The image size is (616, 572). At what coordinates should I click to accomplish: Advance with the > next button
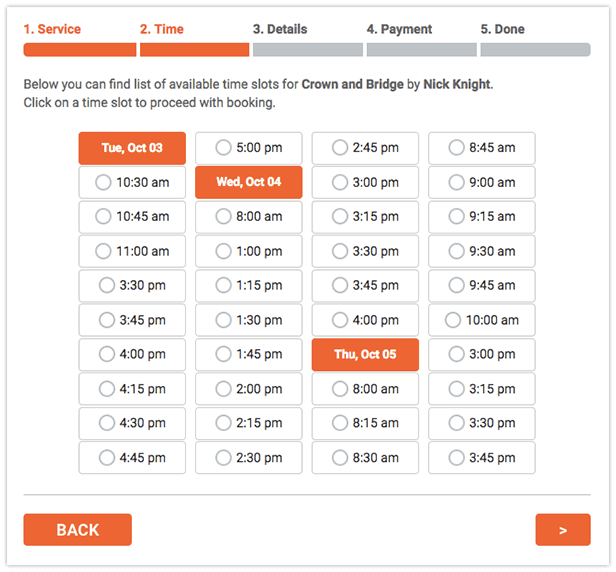pyautogui.click(x=563, y=530)
